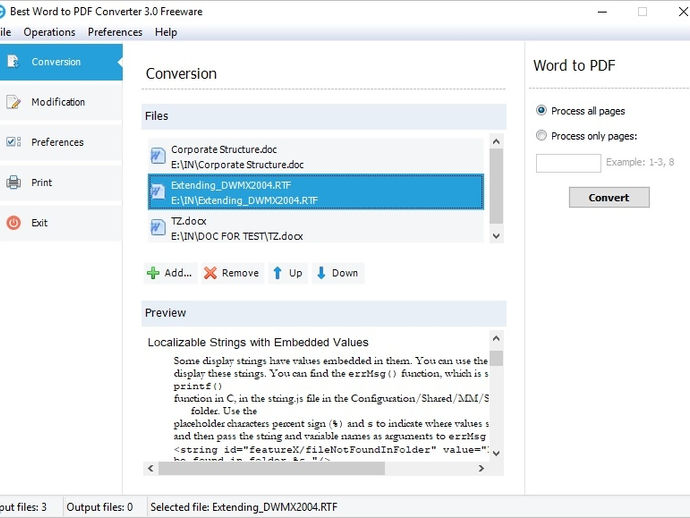The image size is (690, 518).
Task: Maximize the converter window
Action: [x=642, y=12]
